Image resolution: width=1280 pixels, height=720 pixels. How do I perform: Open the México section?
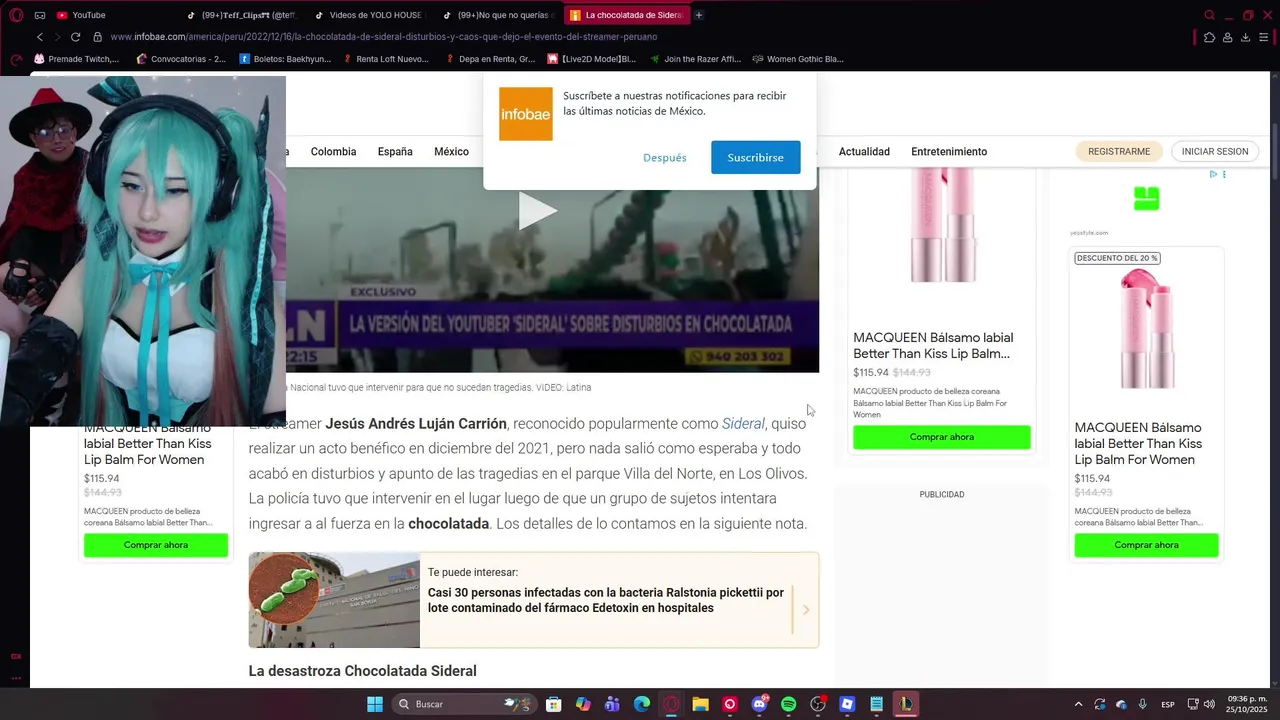point(451,152)
